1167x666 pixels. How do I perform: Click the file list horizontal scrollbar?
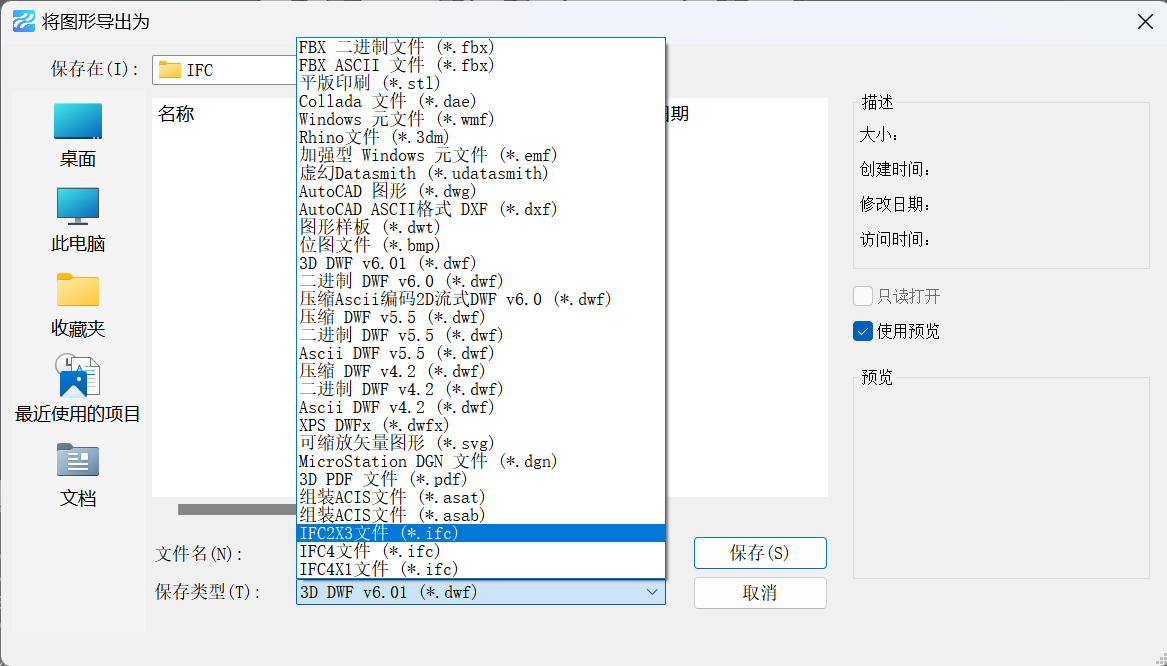tap(237, 509)
